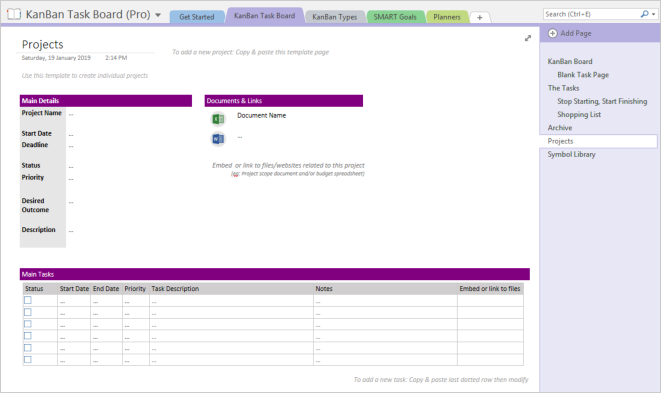661x393 pixels.
Task: Click the Deadline label cell
Action: (35, 145)
